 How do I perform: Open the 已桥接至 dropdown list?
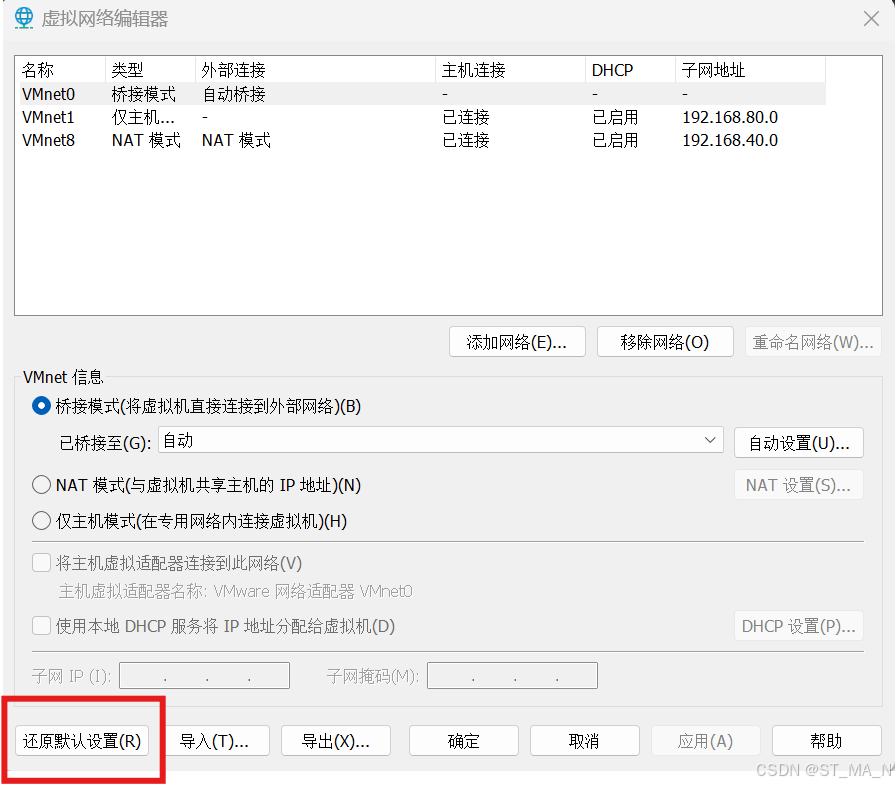[441, 440]
